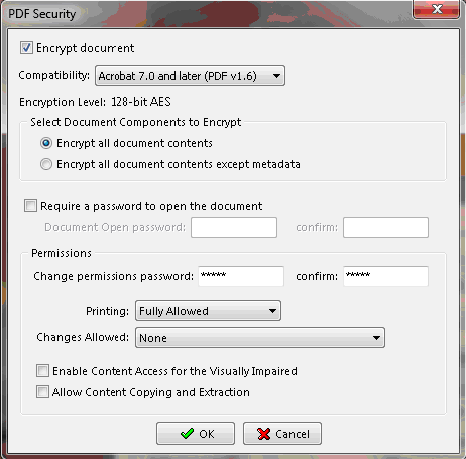This screenshot has width=466, height=459.
Task: Confirm settings with the OK button
Action: pos(195,434)
